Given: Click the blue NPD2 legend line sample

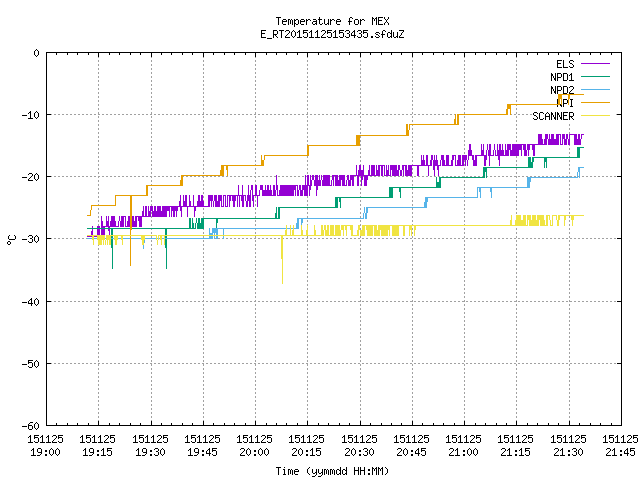Looking at the screenshot, I should click(x=595, y=89).
